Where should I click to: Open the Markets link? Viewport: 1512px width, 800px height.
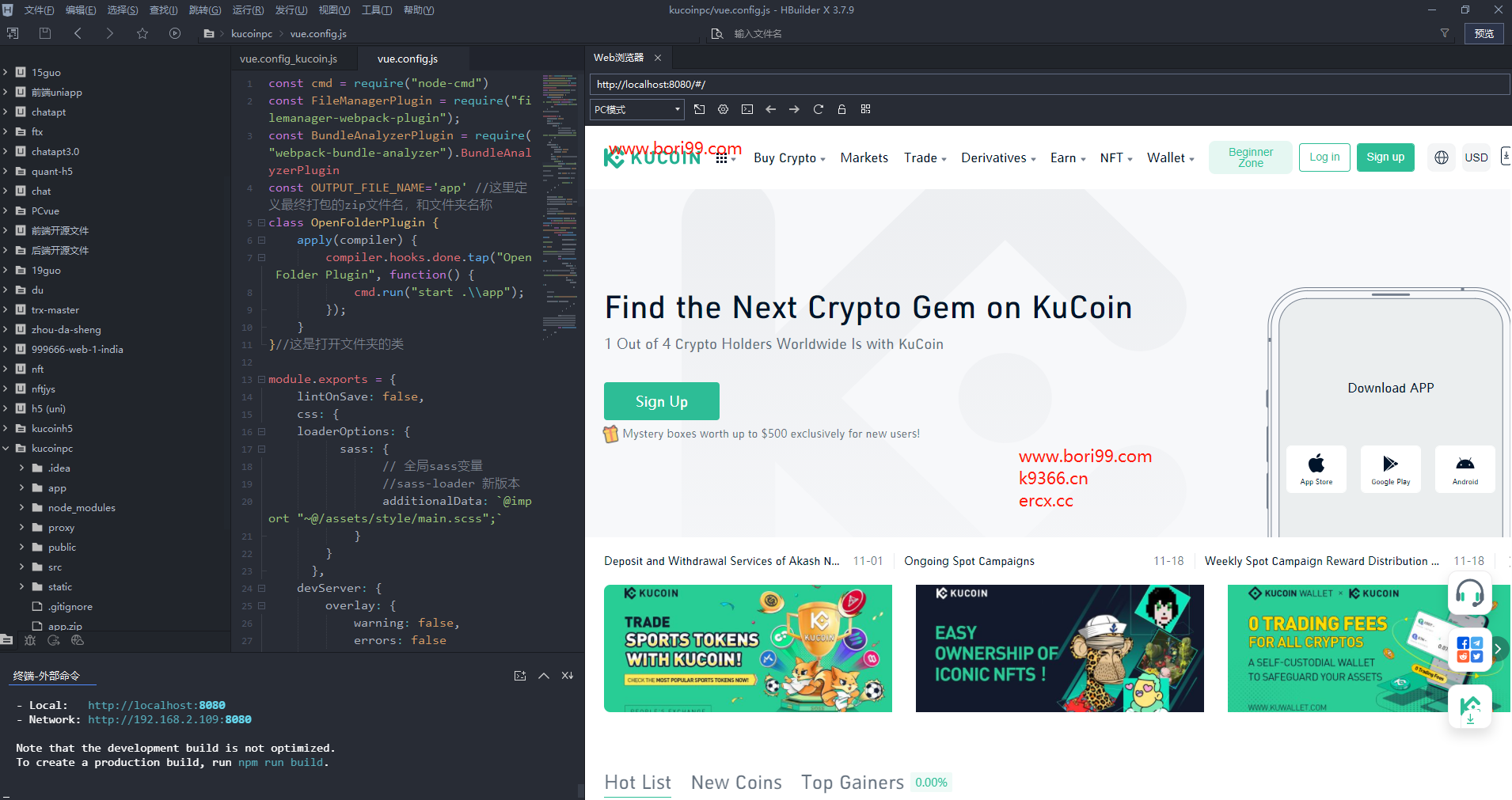(864, 158)
